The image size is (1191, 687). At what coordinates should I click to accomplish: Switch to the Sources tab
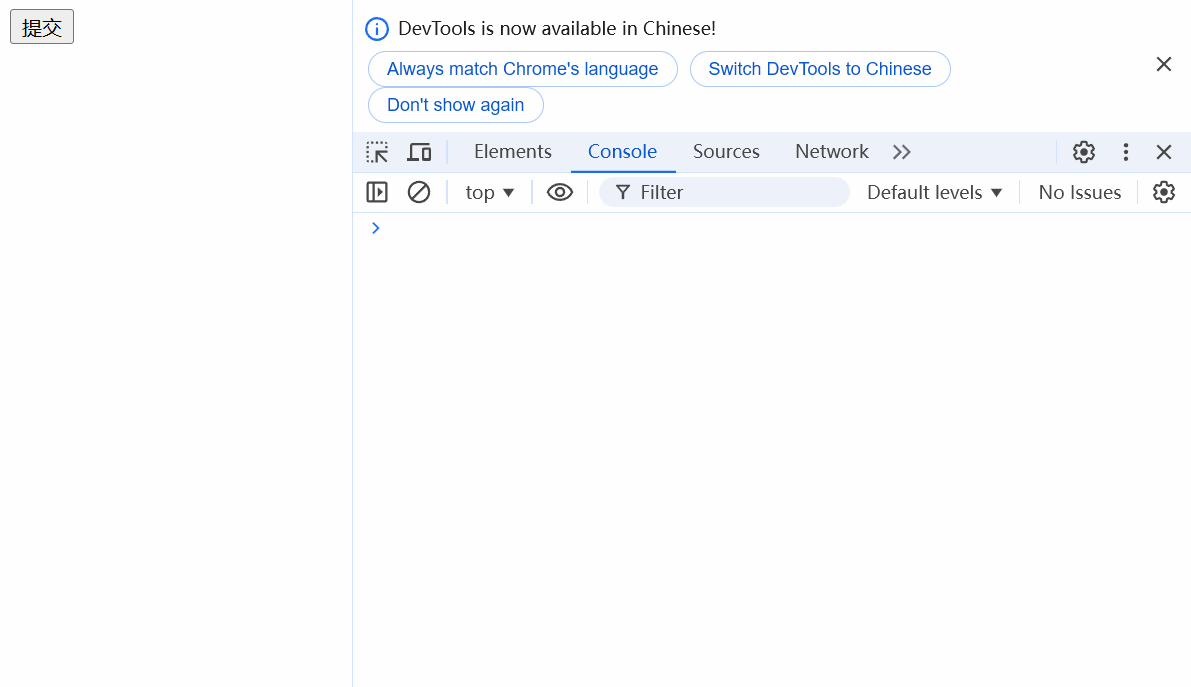coord(726,151)
